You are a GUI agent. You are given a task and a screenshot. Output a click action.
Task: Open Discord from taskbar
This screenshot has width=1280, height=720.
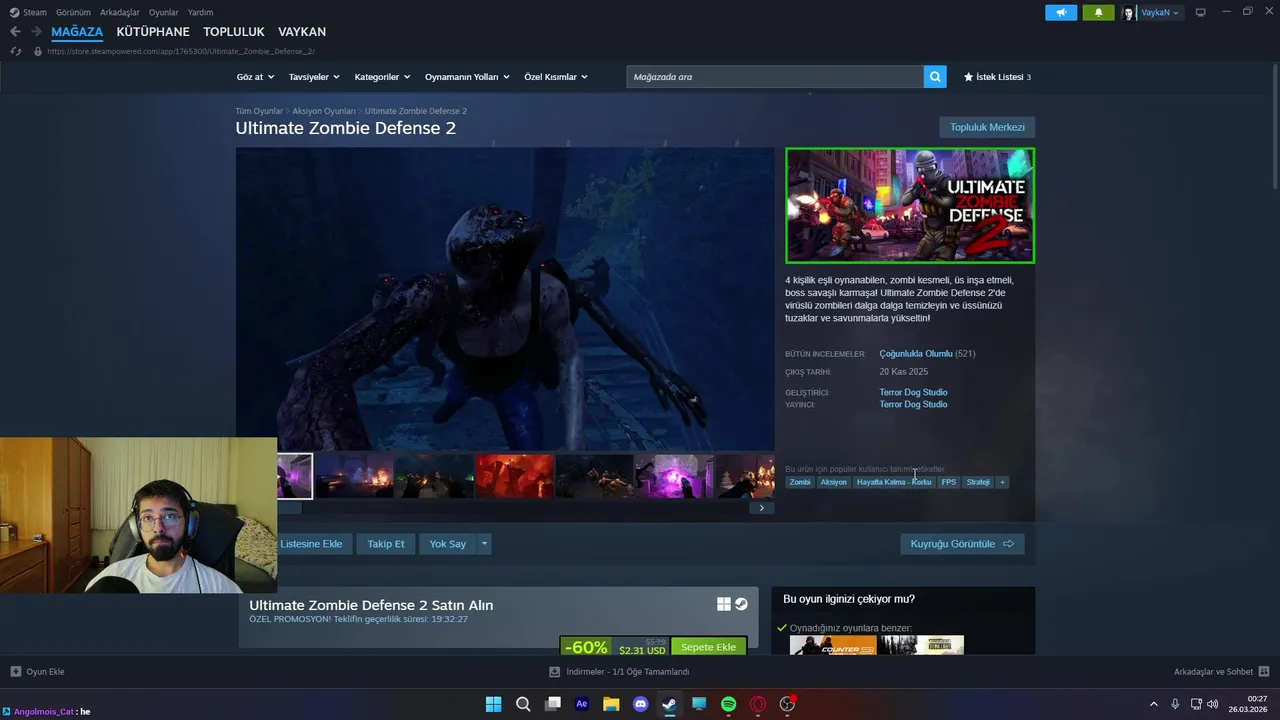[x=641, y=704]
